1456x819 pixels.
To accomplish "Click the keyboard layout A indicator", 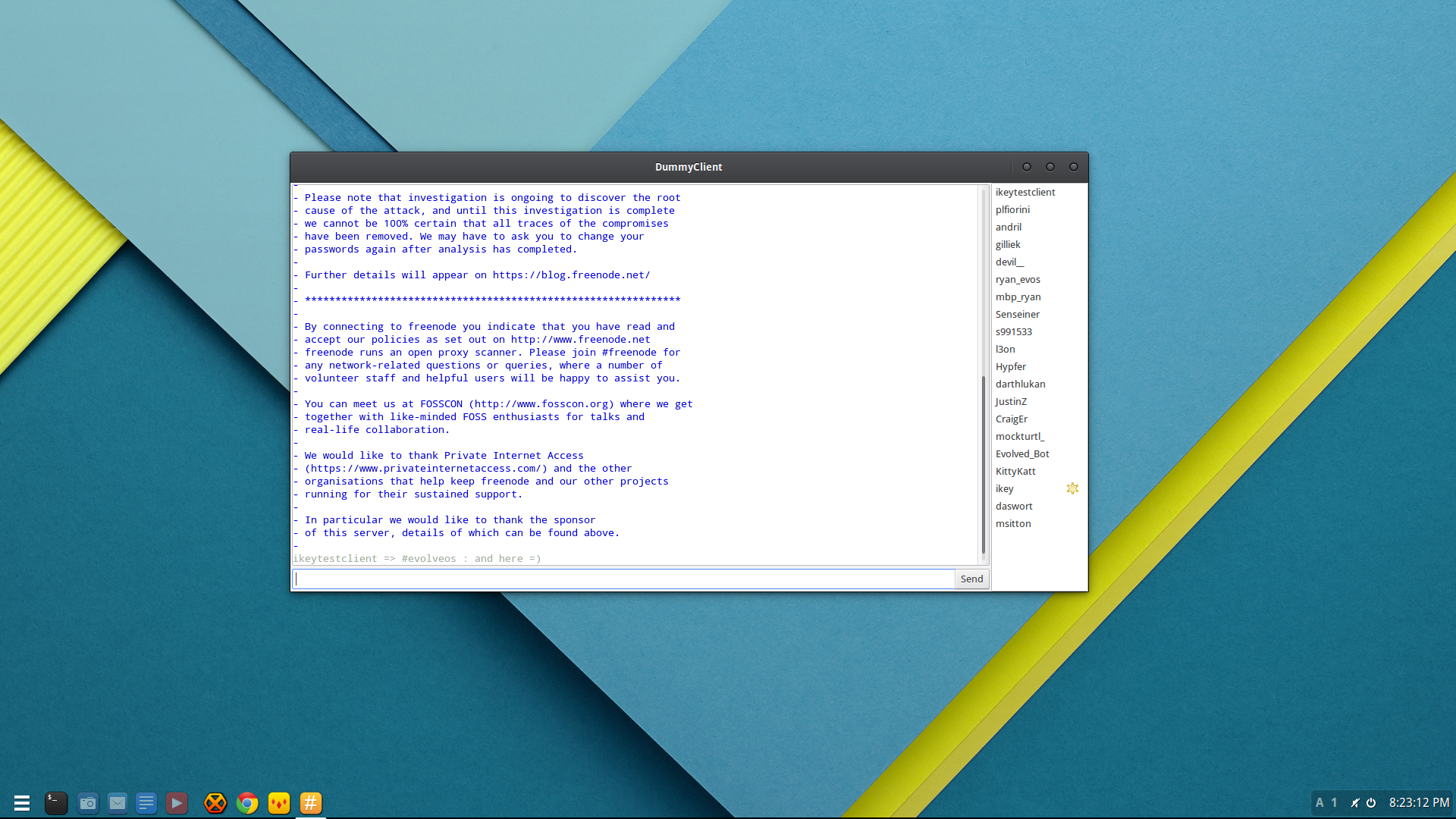I will (1319, 803).
